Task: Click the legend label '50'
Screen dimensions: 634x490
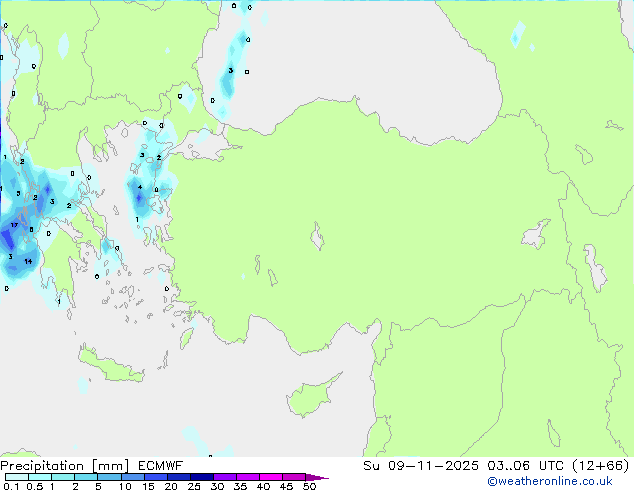Action: (309, 486)
